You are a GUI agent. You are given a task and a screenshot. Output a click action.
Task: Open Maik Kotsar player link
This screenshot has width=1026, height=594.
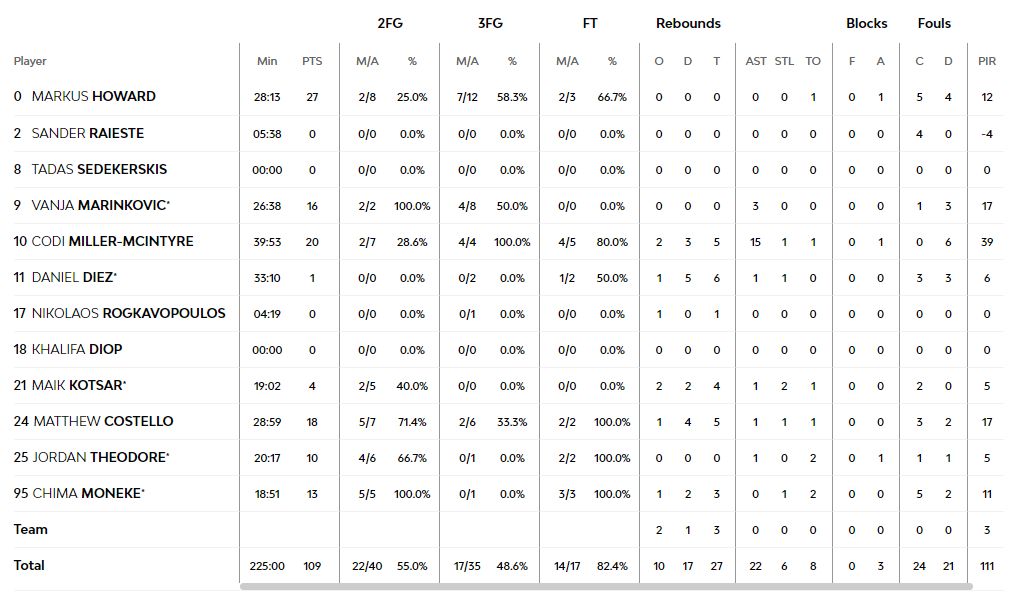point(77,385)
